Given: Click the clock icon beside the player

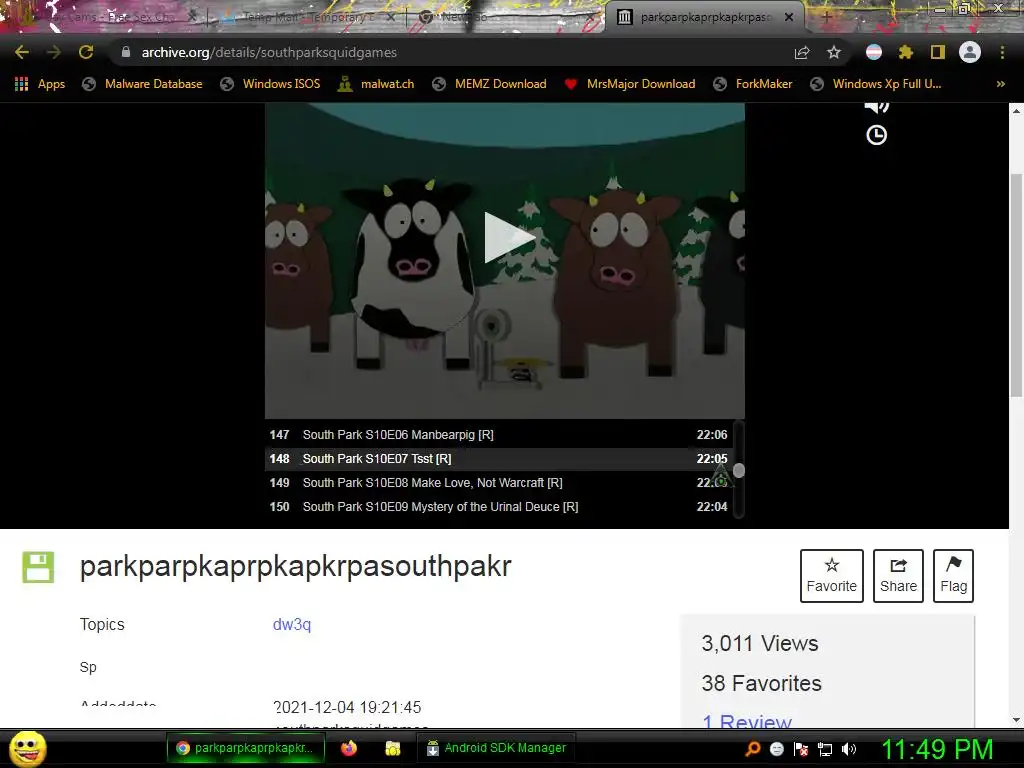Looking at the screenshot, I should point(876,135).
